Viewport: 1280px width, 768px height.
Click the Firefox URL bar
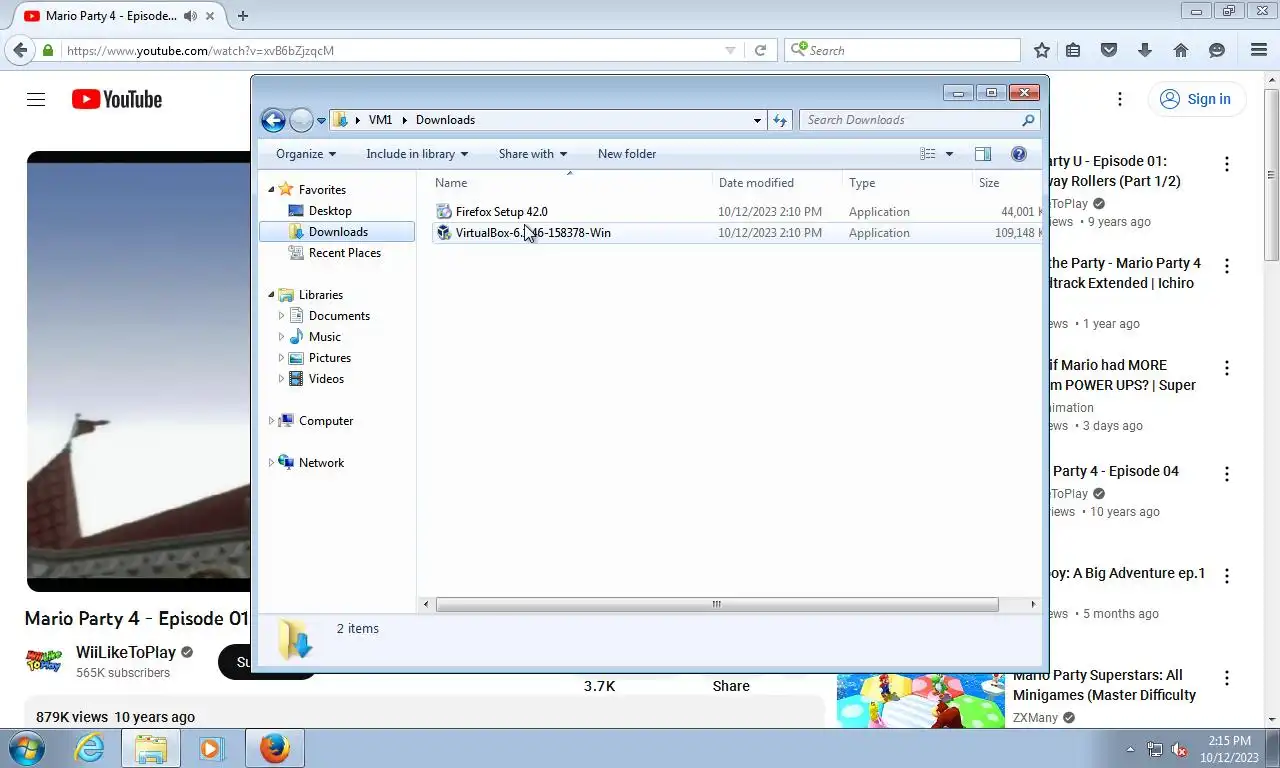[x=392, y=50]
